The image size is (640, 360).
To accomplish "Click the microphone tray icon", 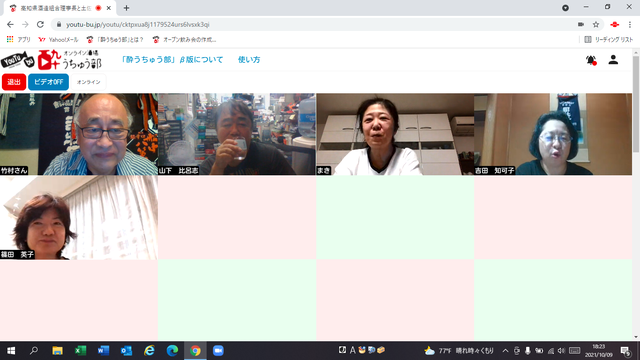I will (528, 351).
